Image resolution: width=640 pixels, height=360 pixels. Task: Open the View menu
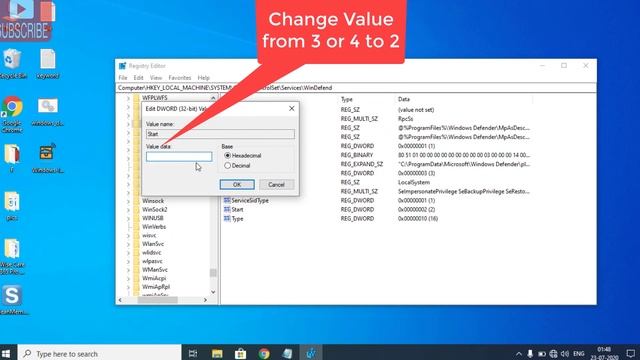[x=156, y=78]
